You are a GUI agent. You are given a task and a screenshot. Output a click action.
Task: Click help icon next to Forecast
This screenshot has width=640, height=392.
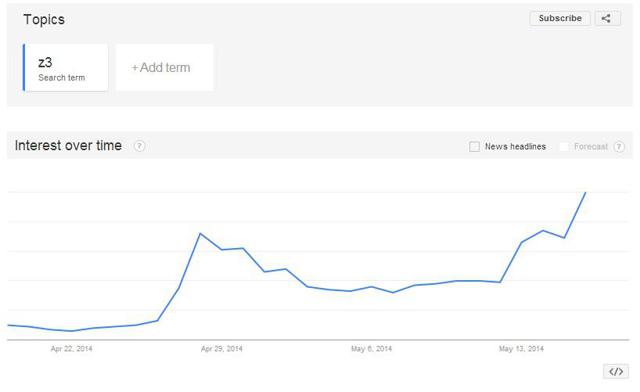tap(619, 147)
